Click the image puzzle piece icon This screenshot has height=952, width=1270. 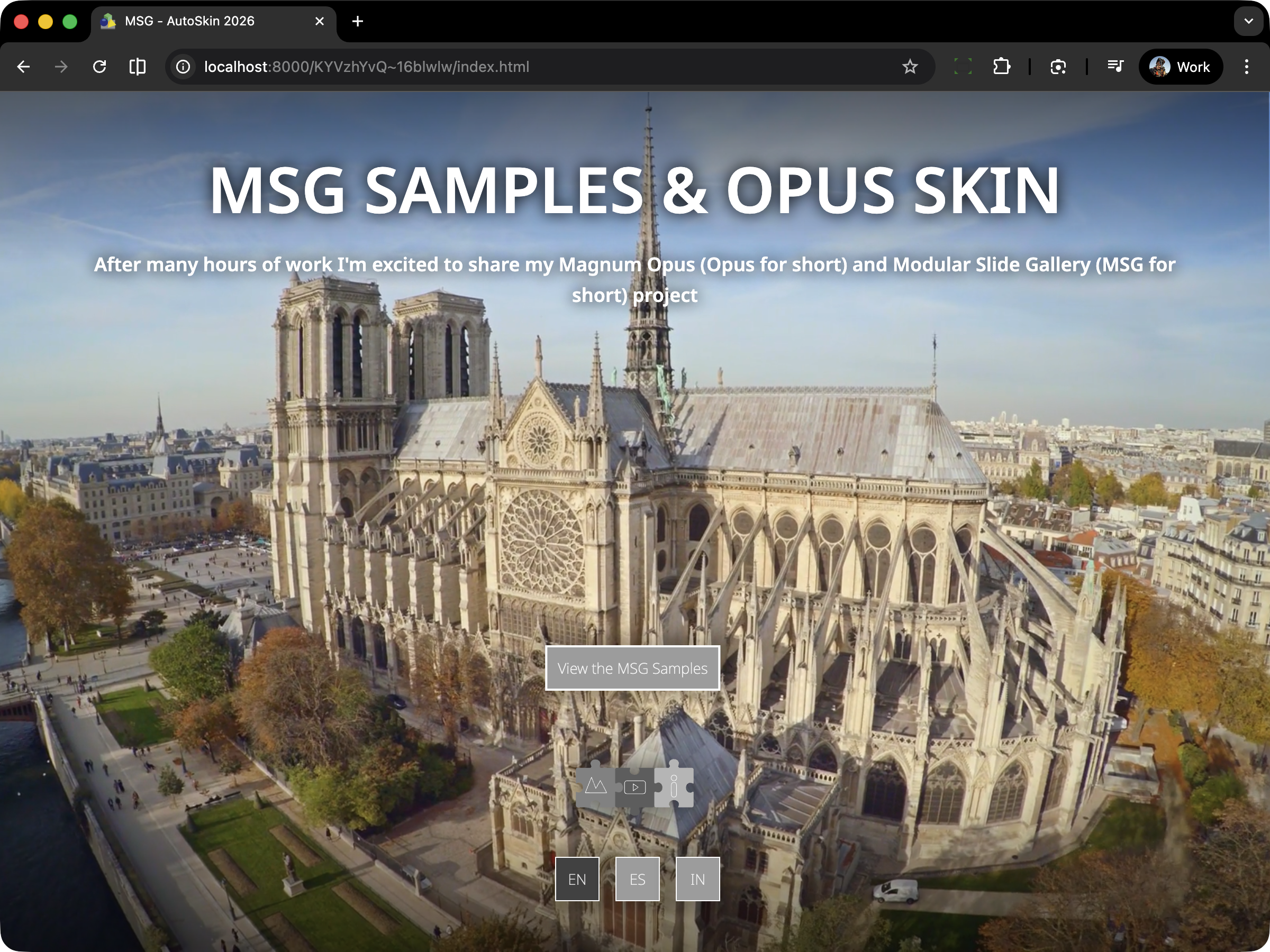[x=595, y=787]
